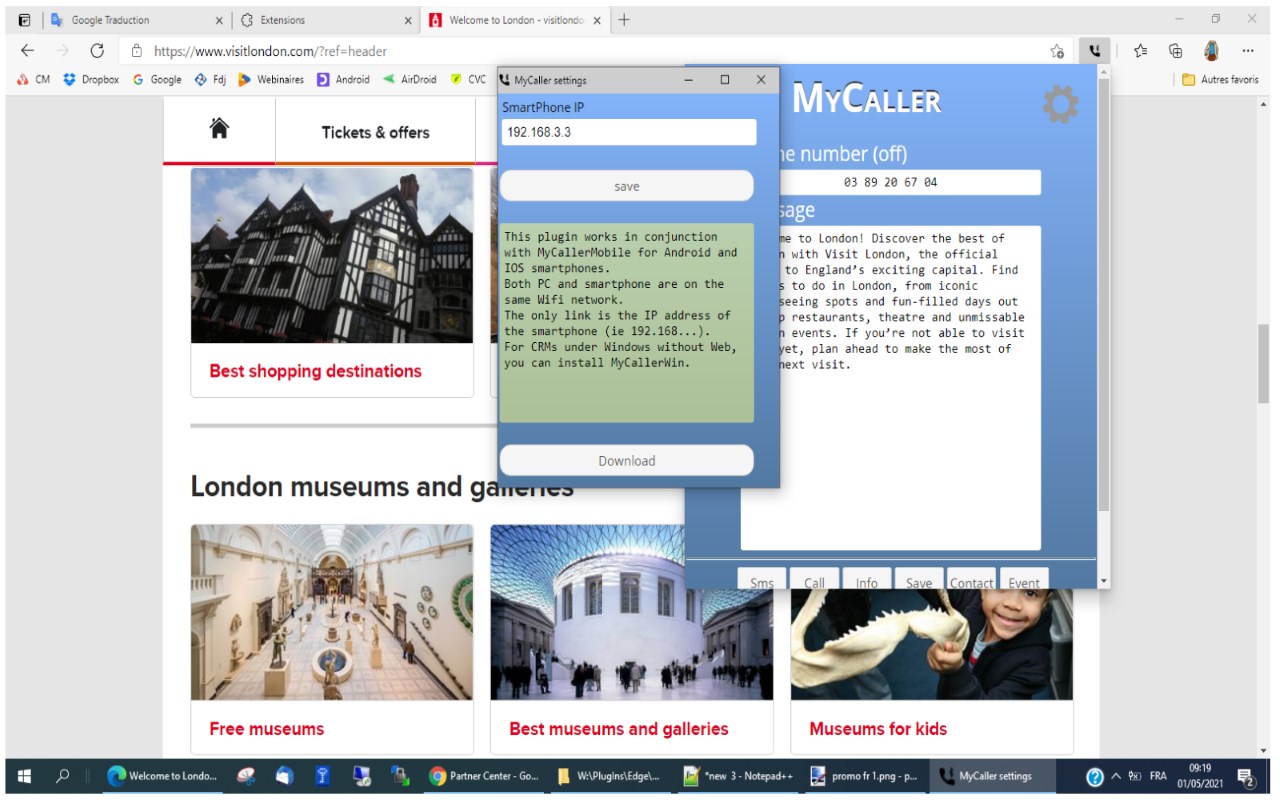Image resolution: width=1280 pixels, height=800 pixels.
Task: Click the web page vertical scrollbar
Action: tap(1263, 363)
